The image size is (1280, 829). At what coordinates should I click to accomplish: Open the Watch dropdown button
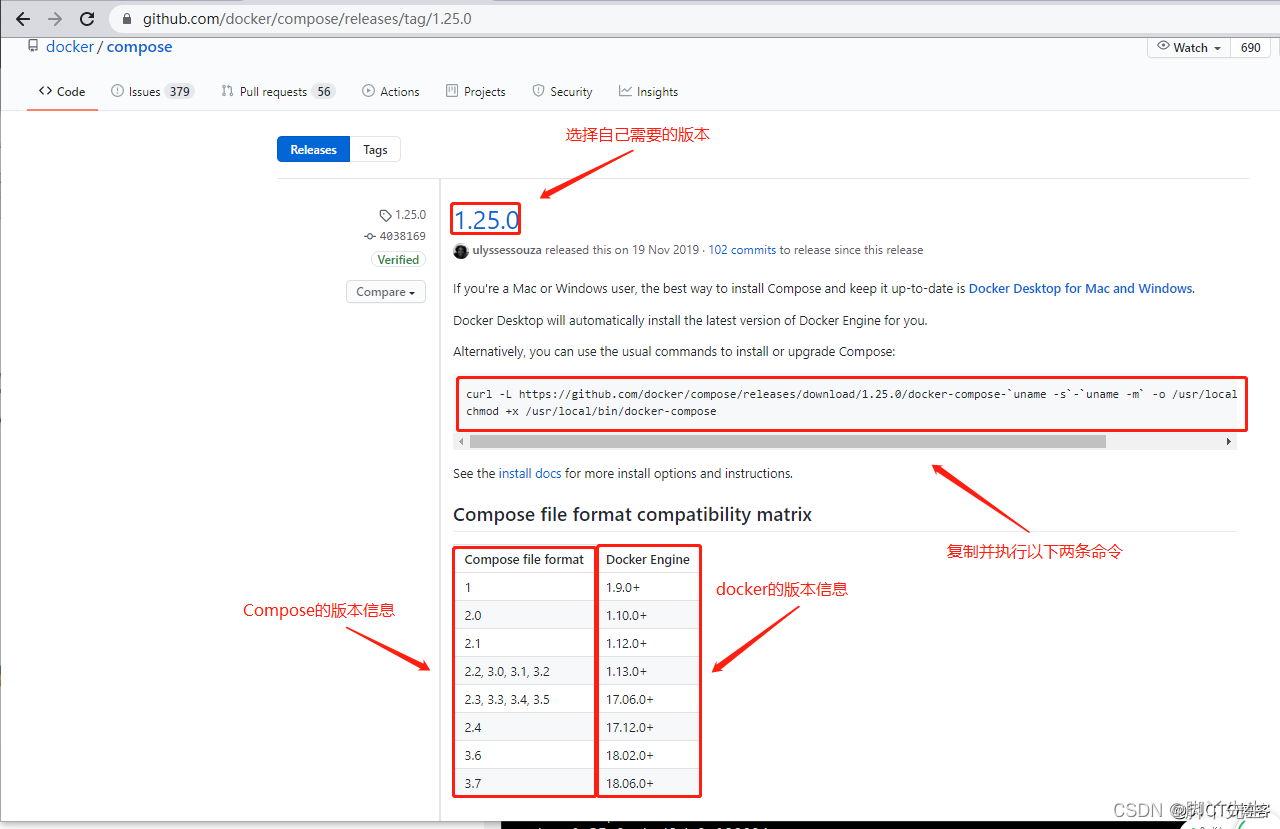tap(1189, 47)
